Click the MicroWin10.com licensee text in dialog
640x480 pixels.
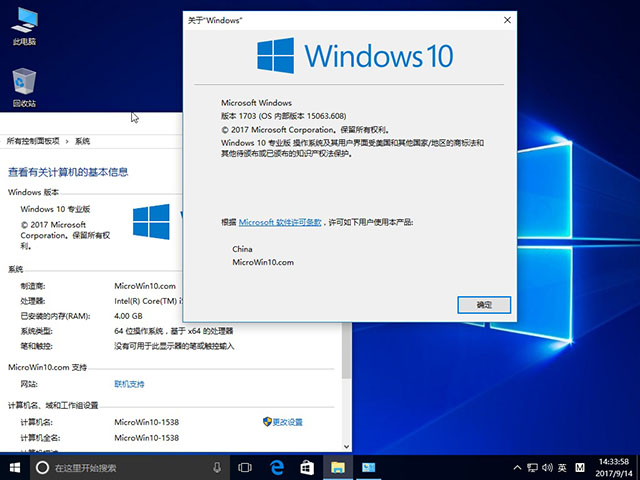click(x=263, y=262)
